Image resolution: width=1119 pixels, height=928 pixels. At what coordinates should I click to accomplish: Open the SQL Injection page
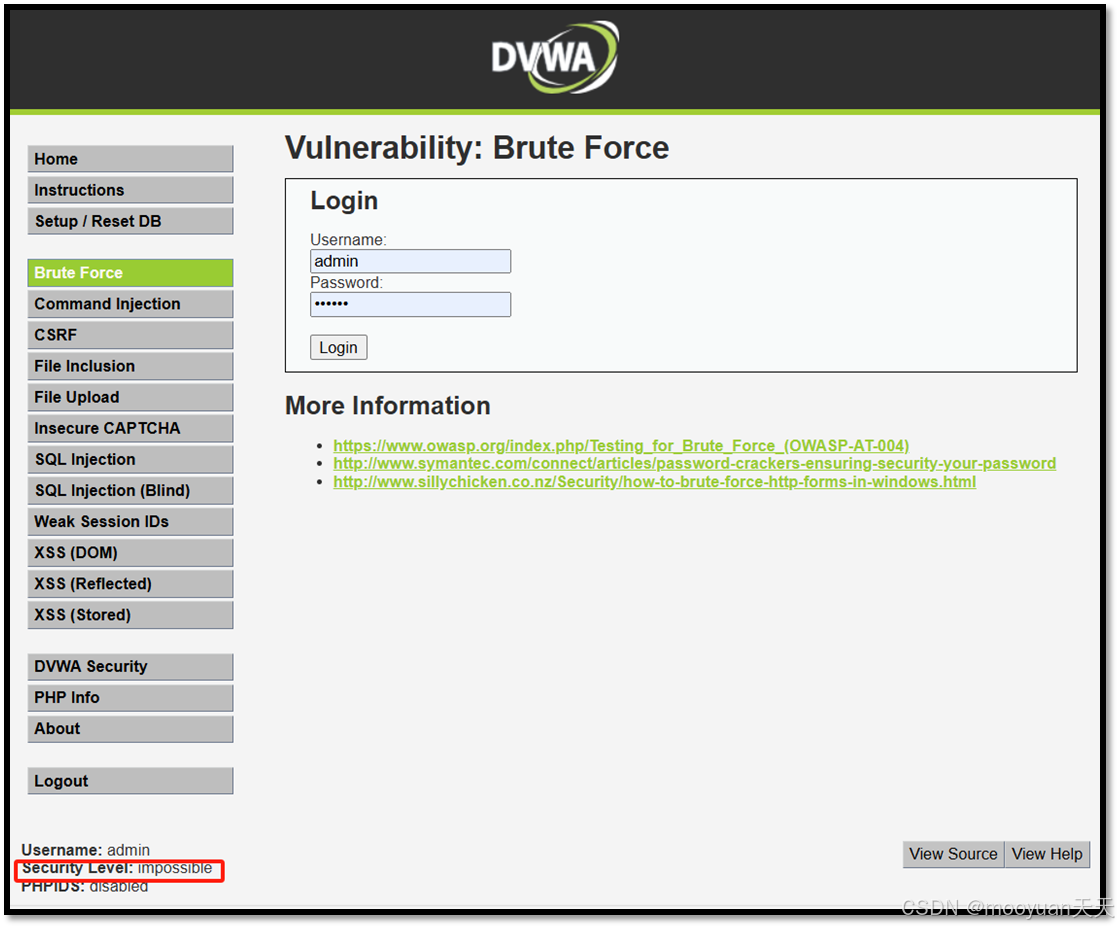pos(131,460)
